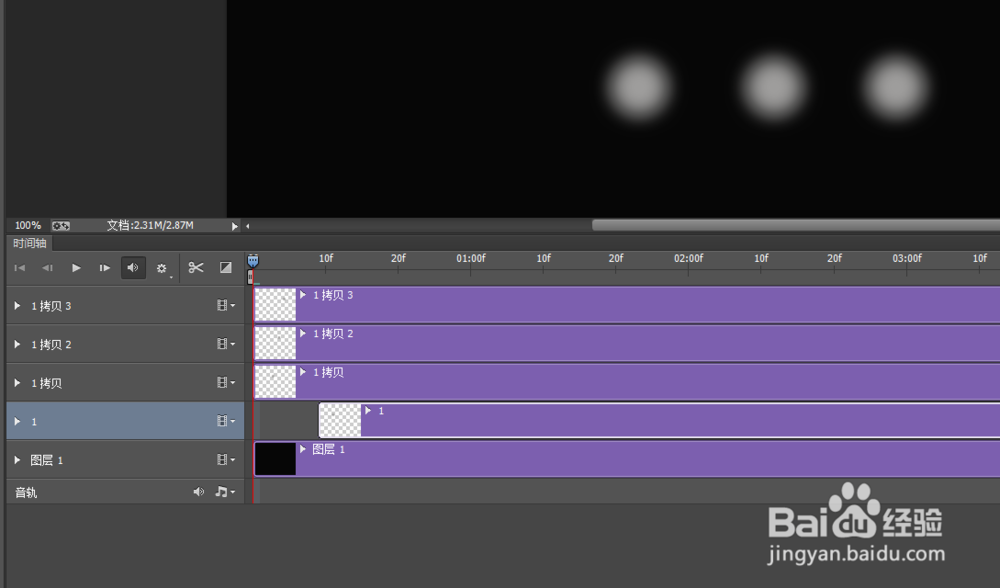Mute the 音轨 audio track
Image resolution: width=1000 pixels, height=588 pixels.
click(199, 492)
